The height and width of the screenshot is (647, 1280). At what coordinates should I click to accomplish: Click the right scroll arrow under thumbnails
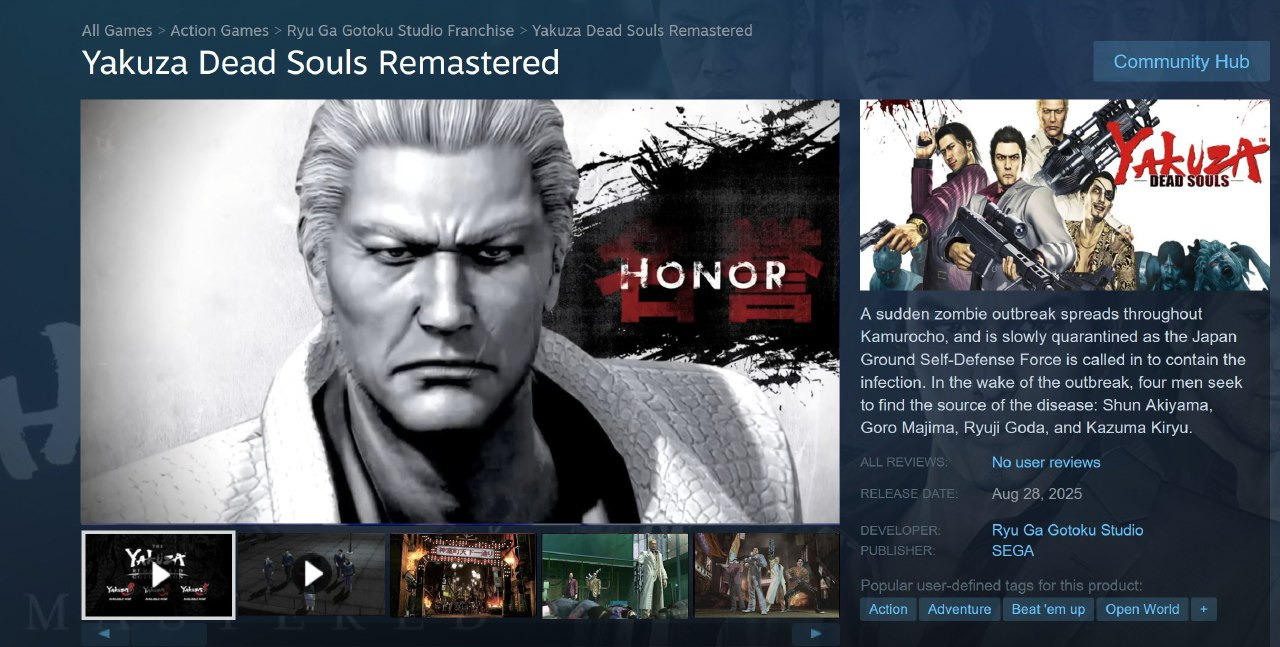click(816, 634)
